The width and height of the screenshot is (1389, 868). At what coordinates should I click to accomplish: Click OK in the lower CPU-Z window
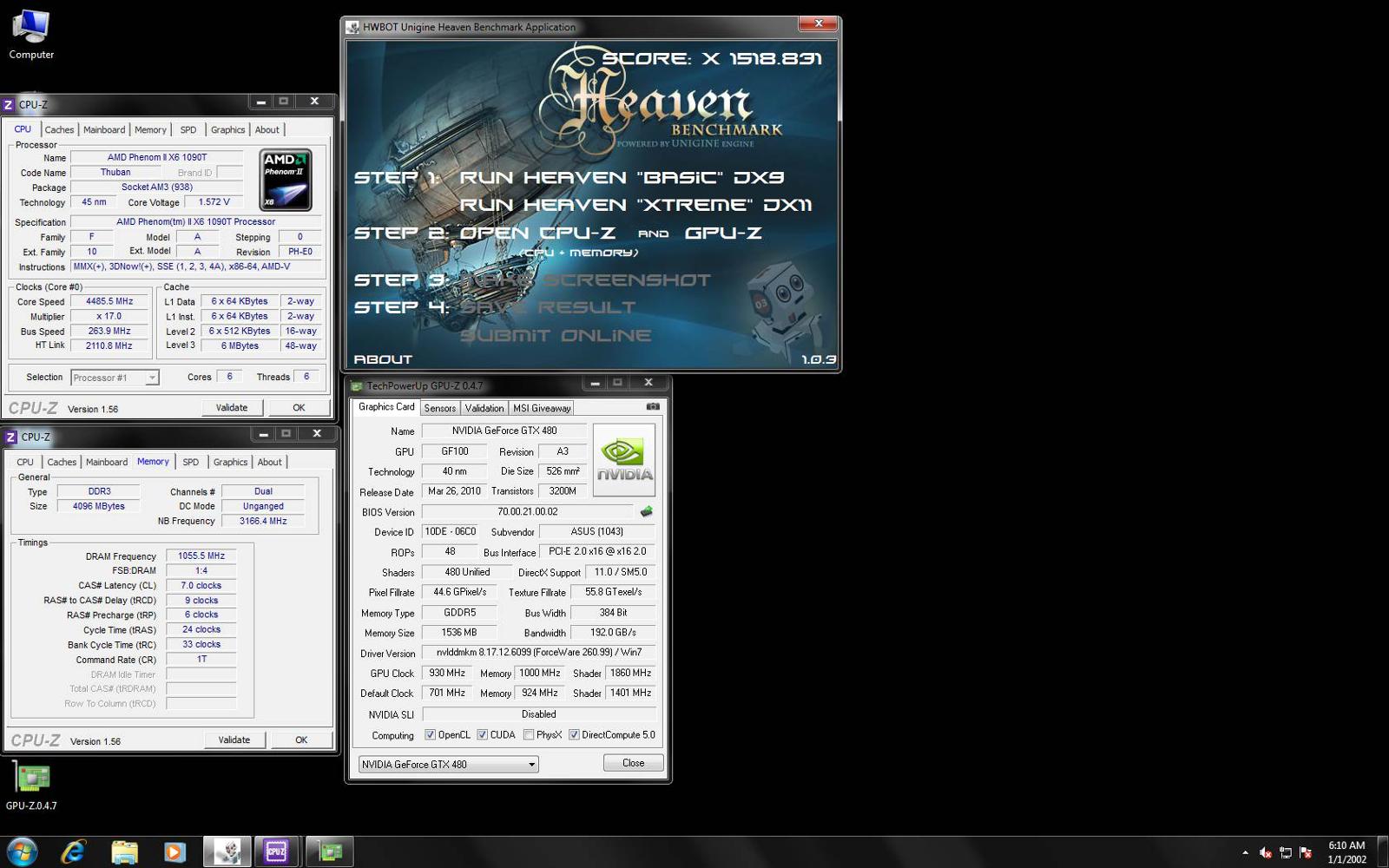pos(301,740)
